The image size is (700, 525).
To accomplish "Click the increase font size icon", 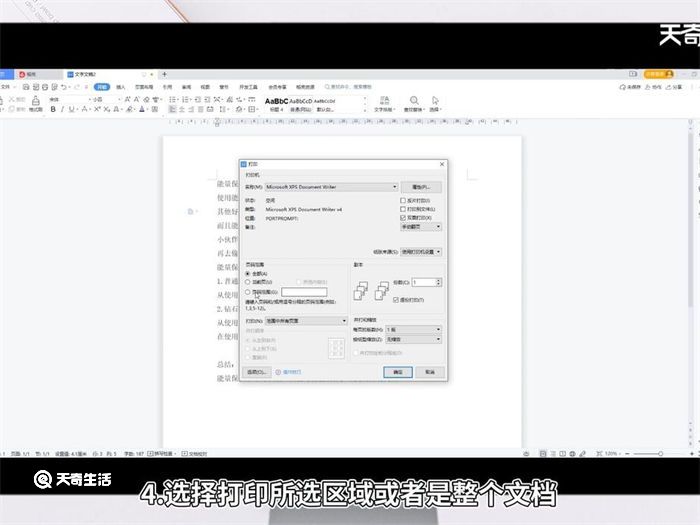I will point(127,99).
